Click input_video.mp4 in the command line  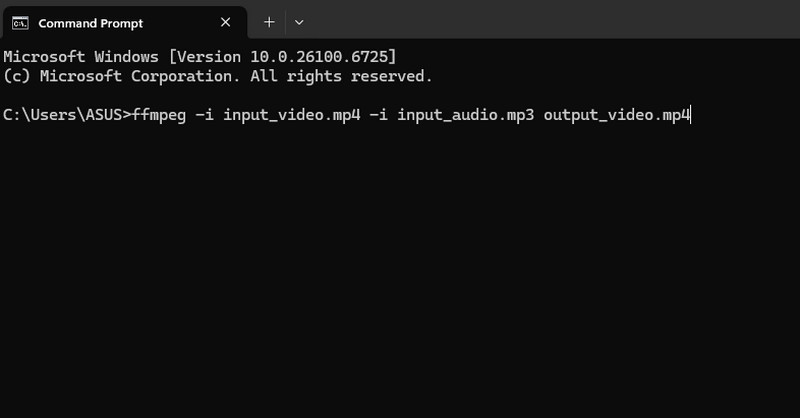(x=291, y=115)
